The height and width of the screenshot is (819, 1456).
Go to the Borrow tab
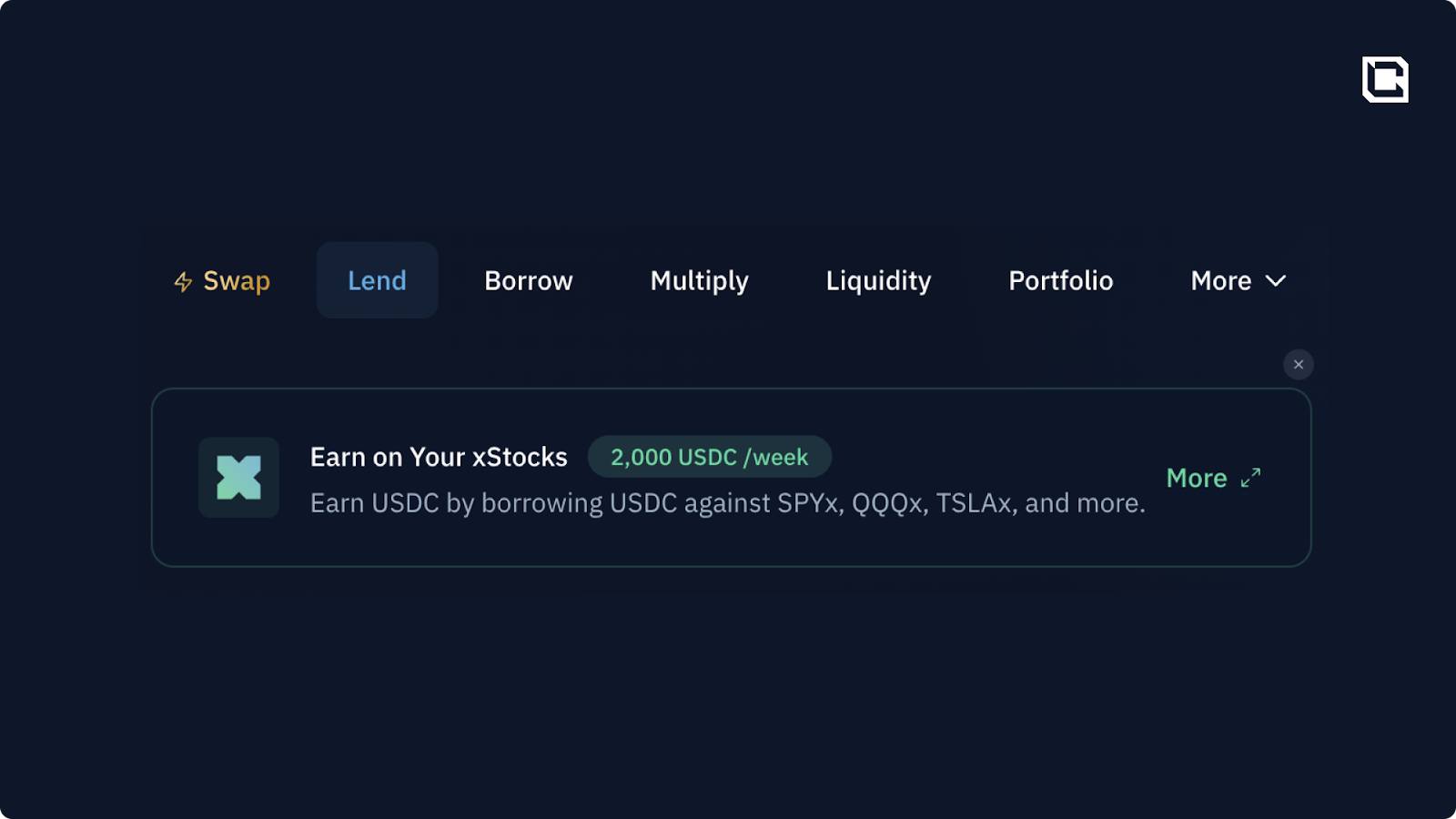(x=529, y=281)
